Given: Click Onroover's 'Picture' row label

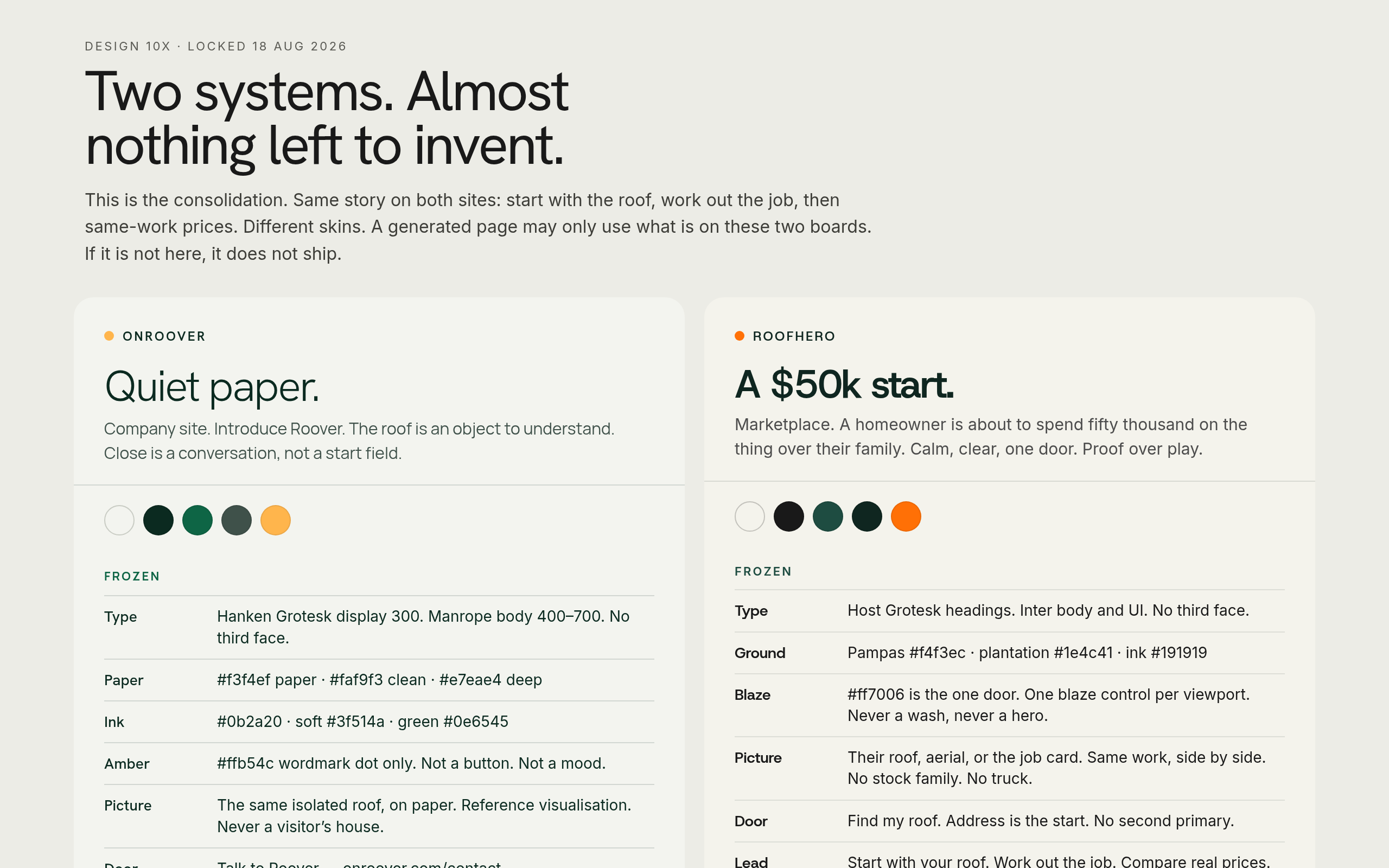Looking at the screenshot, I should (128, 806).
